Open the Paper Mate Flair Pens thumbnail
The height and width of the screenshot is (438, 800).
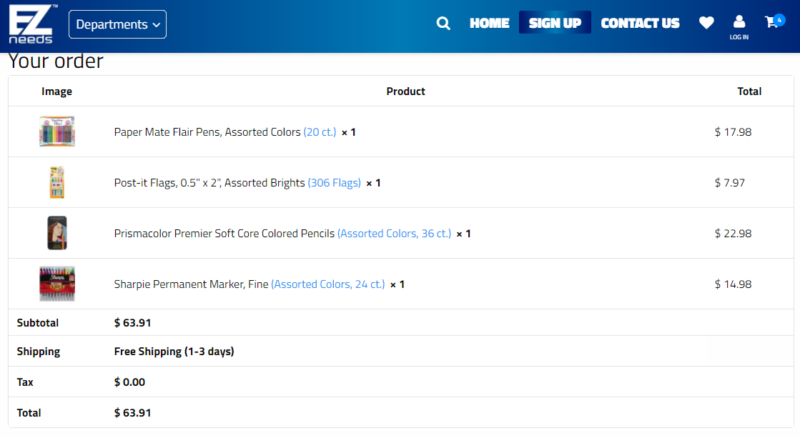tap(57, 132)
